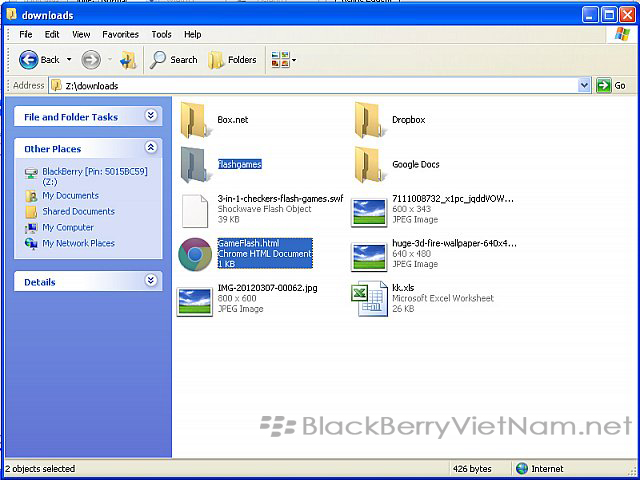
Task: Click the Internet zone globe icon
Action: [522, 469]
